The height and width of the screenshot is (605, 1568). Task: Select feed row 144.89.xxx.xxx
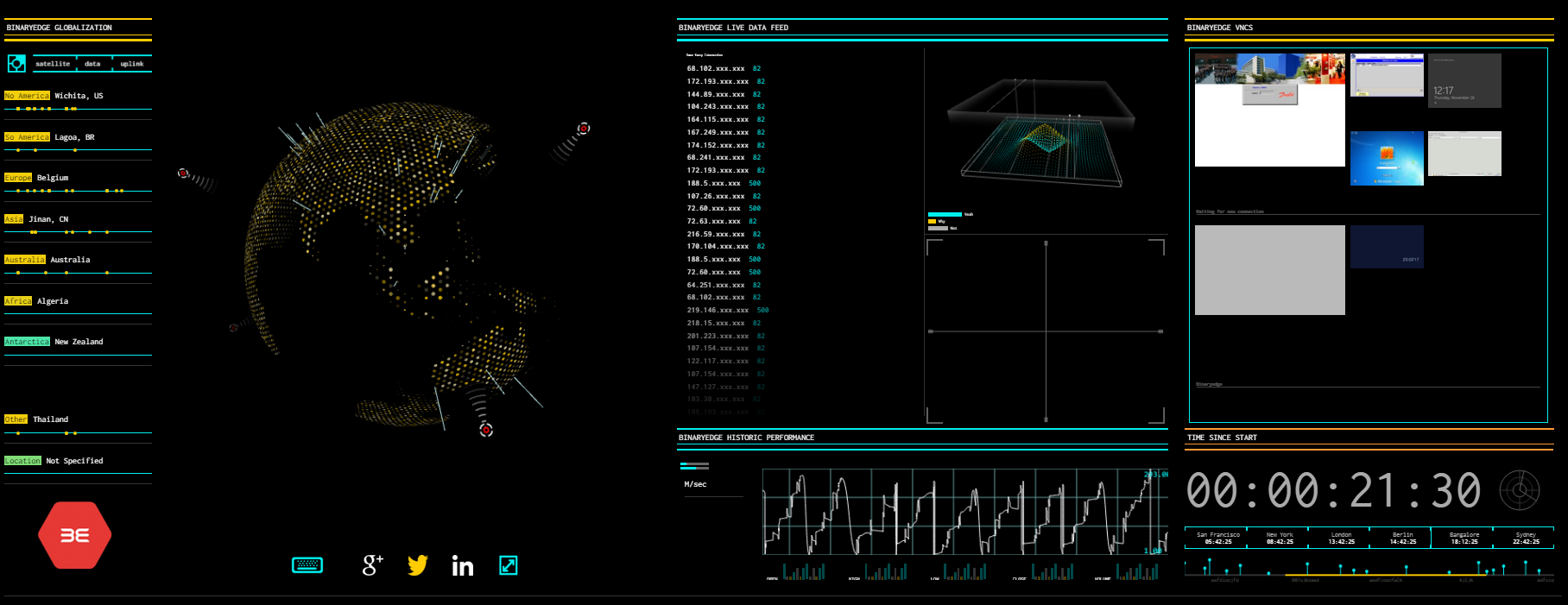(724, 94)
